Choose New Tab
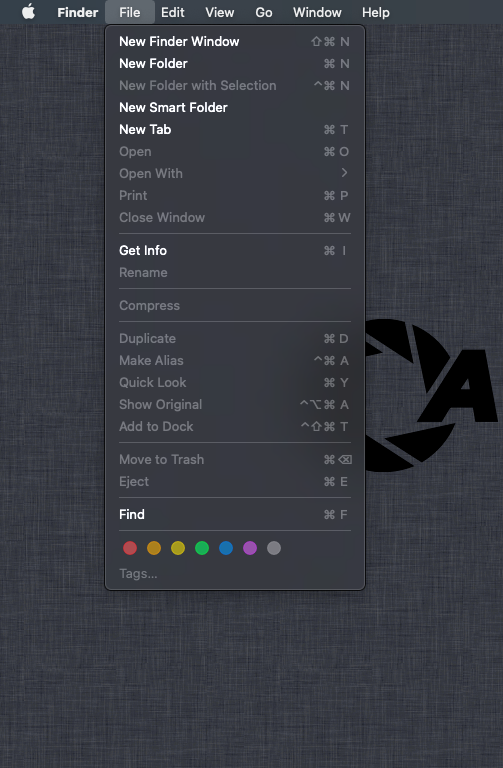Image resolution: width=503 pixels, height=768 pixels. coord(235,130)
